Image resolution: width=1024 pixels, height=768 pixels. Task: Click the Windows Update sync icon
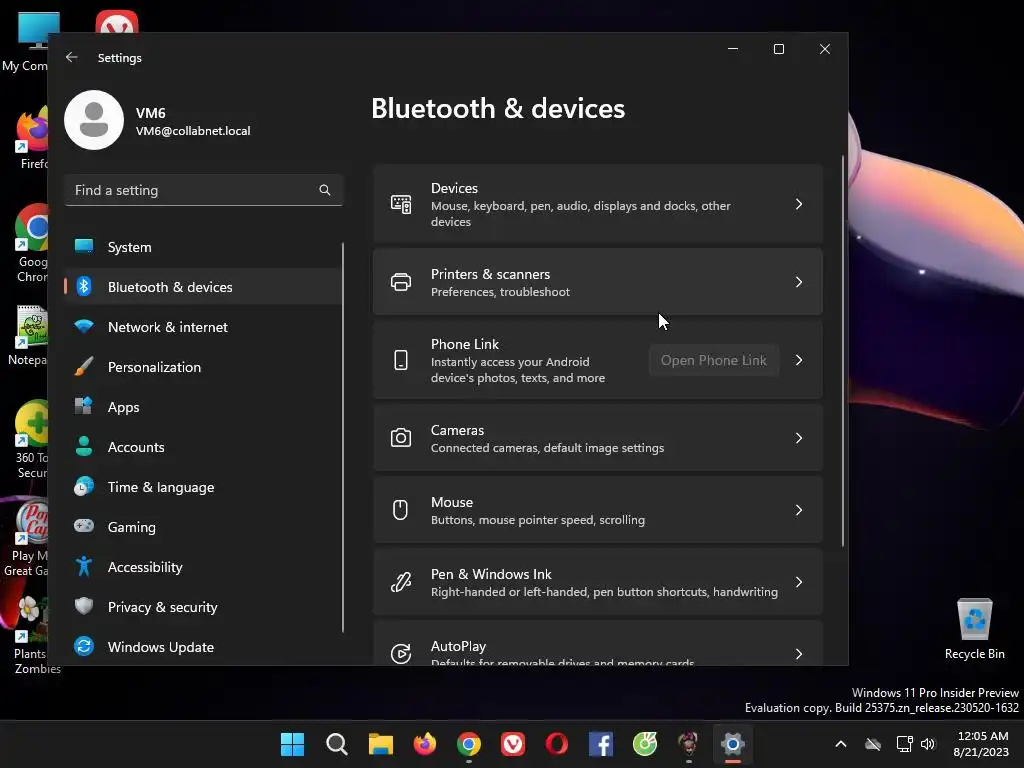(84, 647)
